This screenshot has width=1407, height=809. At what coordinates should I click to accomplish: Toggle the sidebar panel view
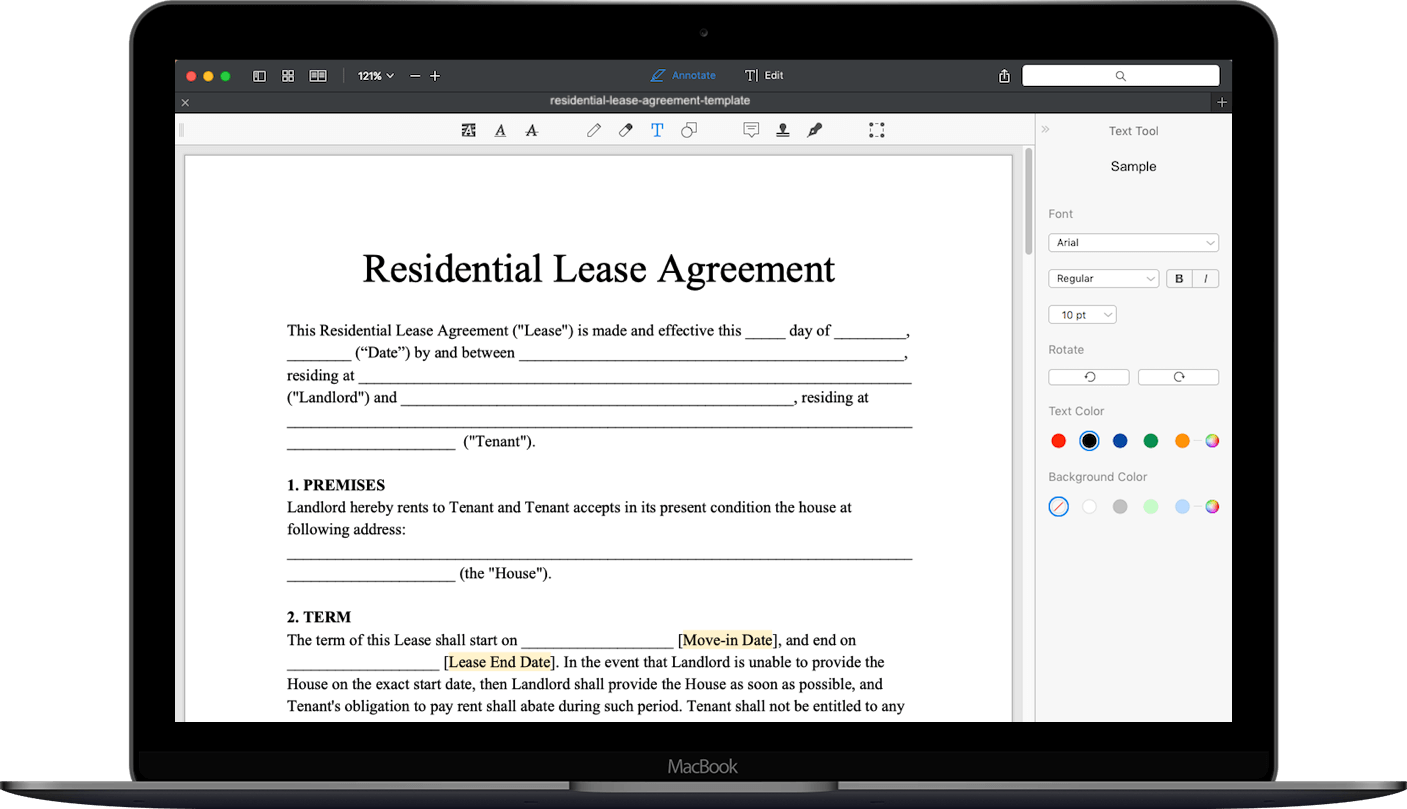coord(259,75)
